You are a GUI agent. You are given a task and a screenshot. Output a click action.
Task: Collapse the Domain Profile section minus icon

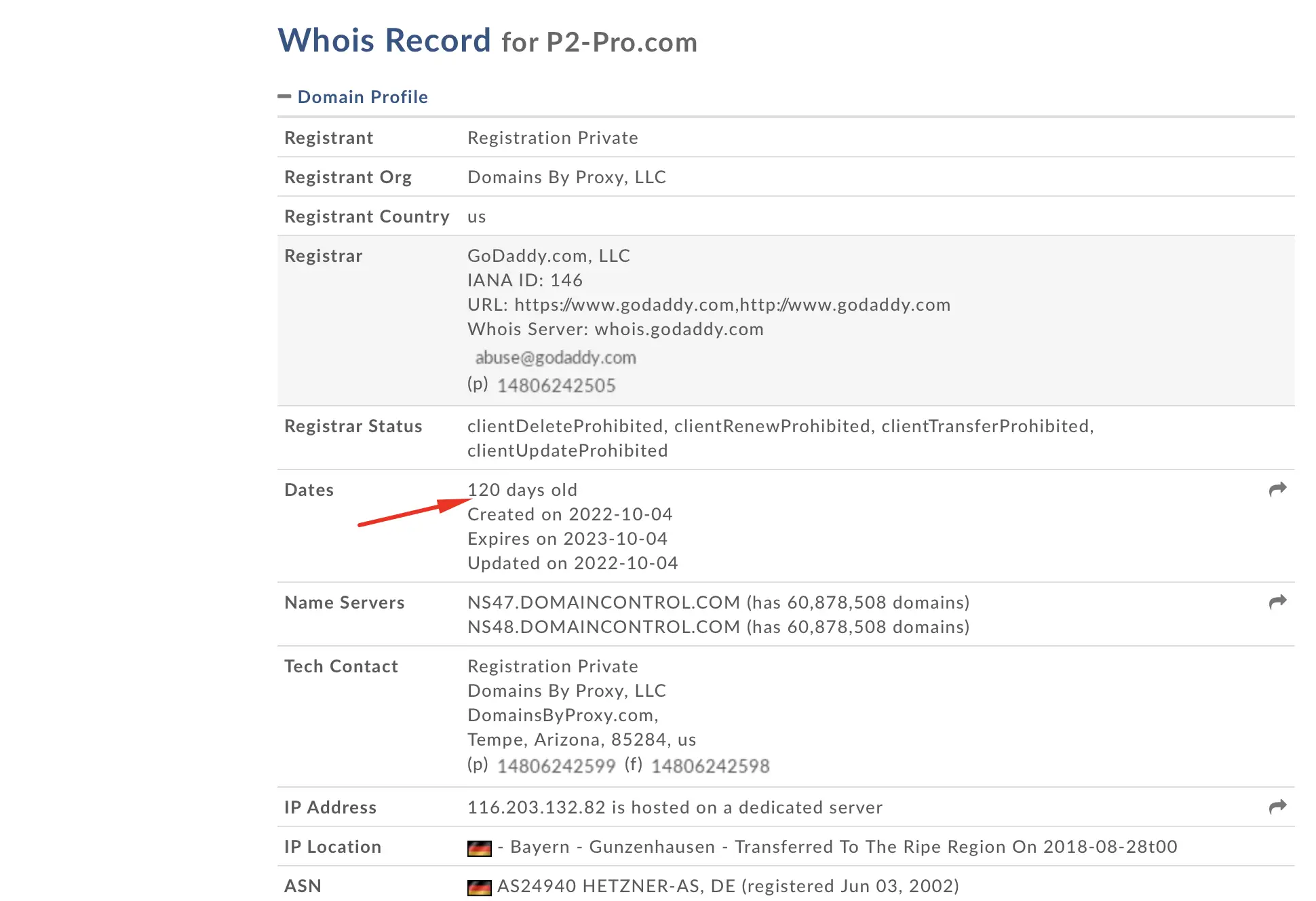click(284, 97)
